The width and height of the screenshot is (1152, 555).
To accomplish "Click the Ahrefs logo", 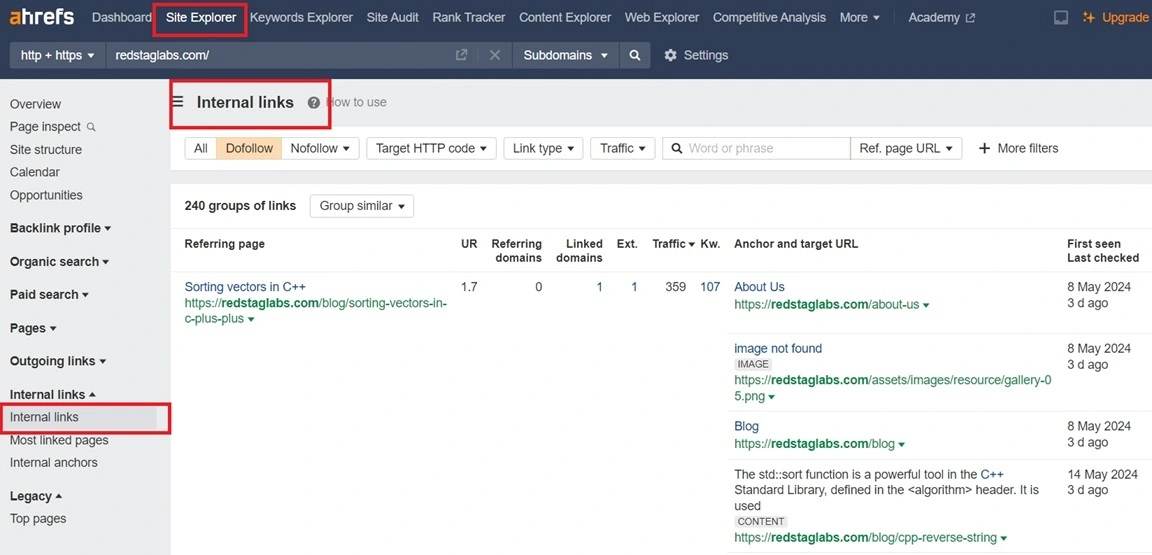I will coord(41,17).
